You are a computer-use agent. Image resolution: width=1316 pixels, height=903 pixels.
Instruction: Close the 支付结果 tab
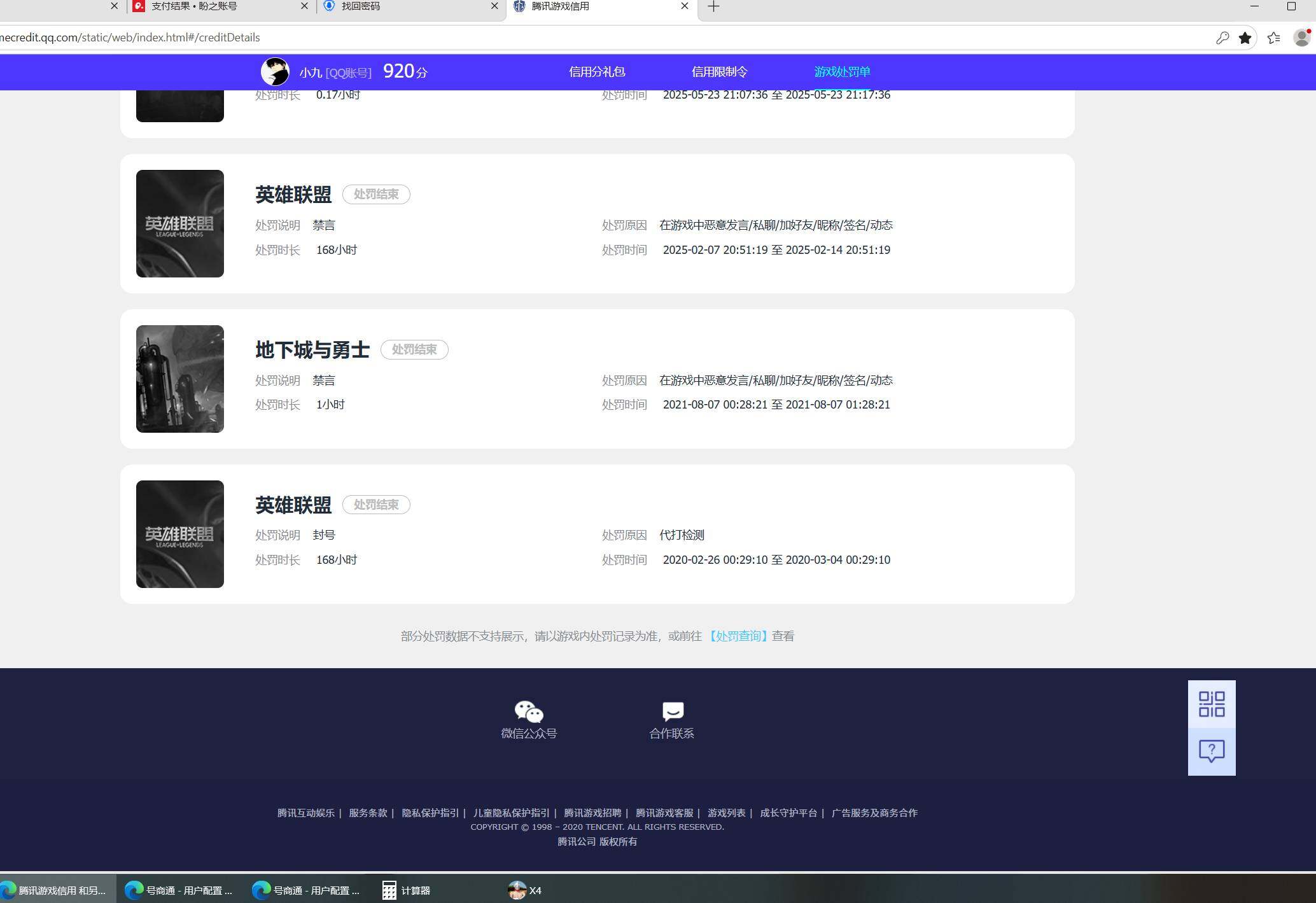(x=304, y=6)
